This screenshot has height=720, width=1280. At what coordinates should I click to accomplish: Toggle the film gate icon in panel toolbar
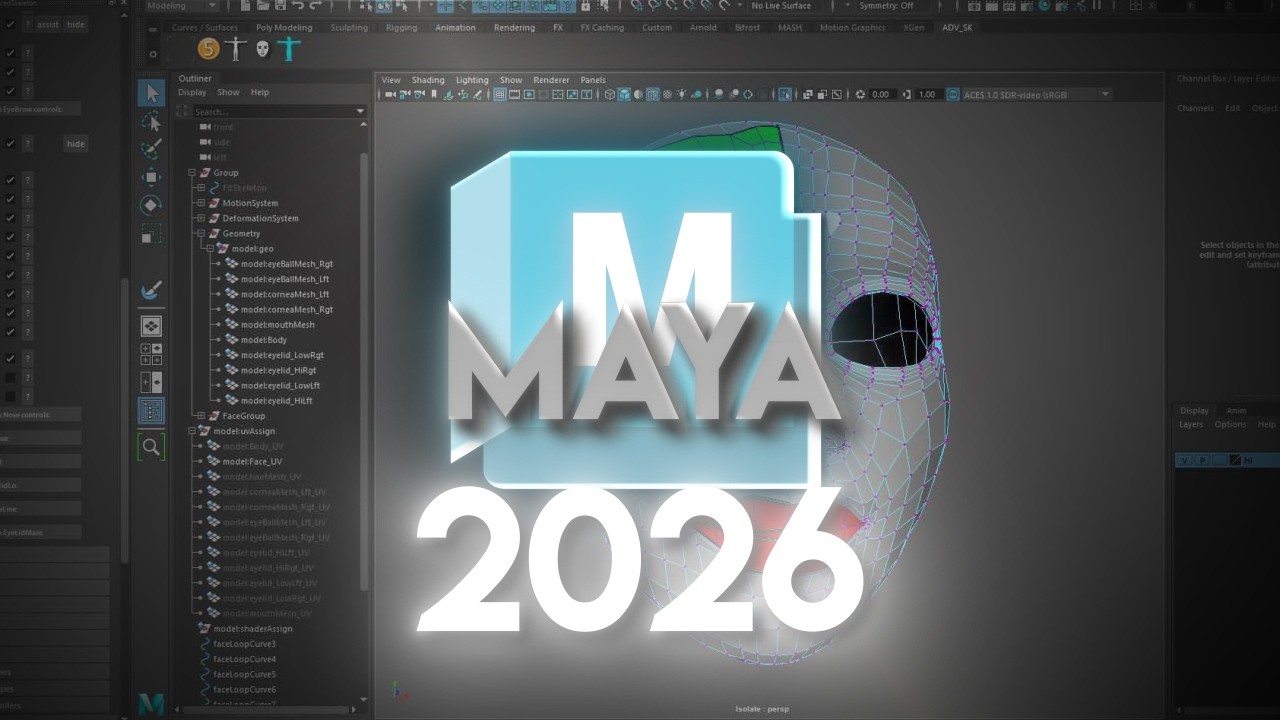514,94
